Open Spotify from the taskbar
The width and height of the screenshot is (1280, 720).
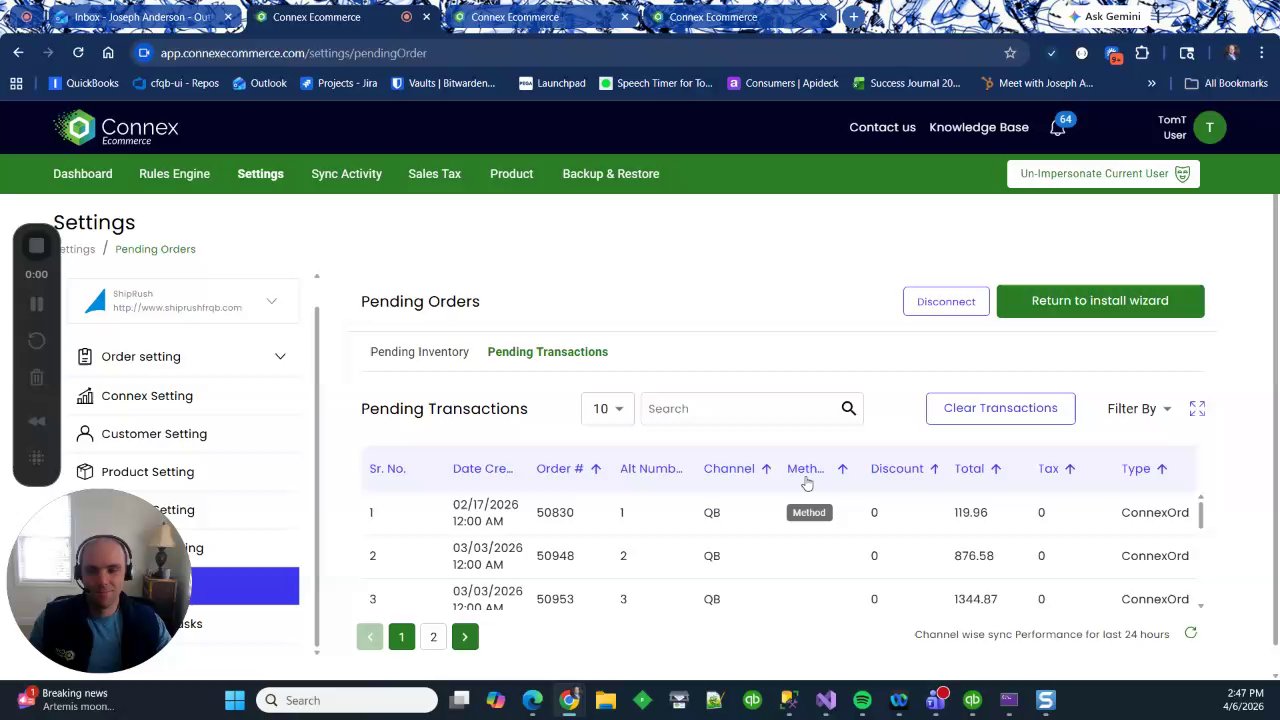coord(862,700)
